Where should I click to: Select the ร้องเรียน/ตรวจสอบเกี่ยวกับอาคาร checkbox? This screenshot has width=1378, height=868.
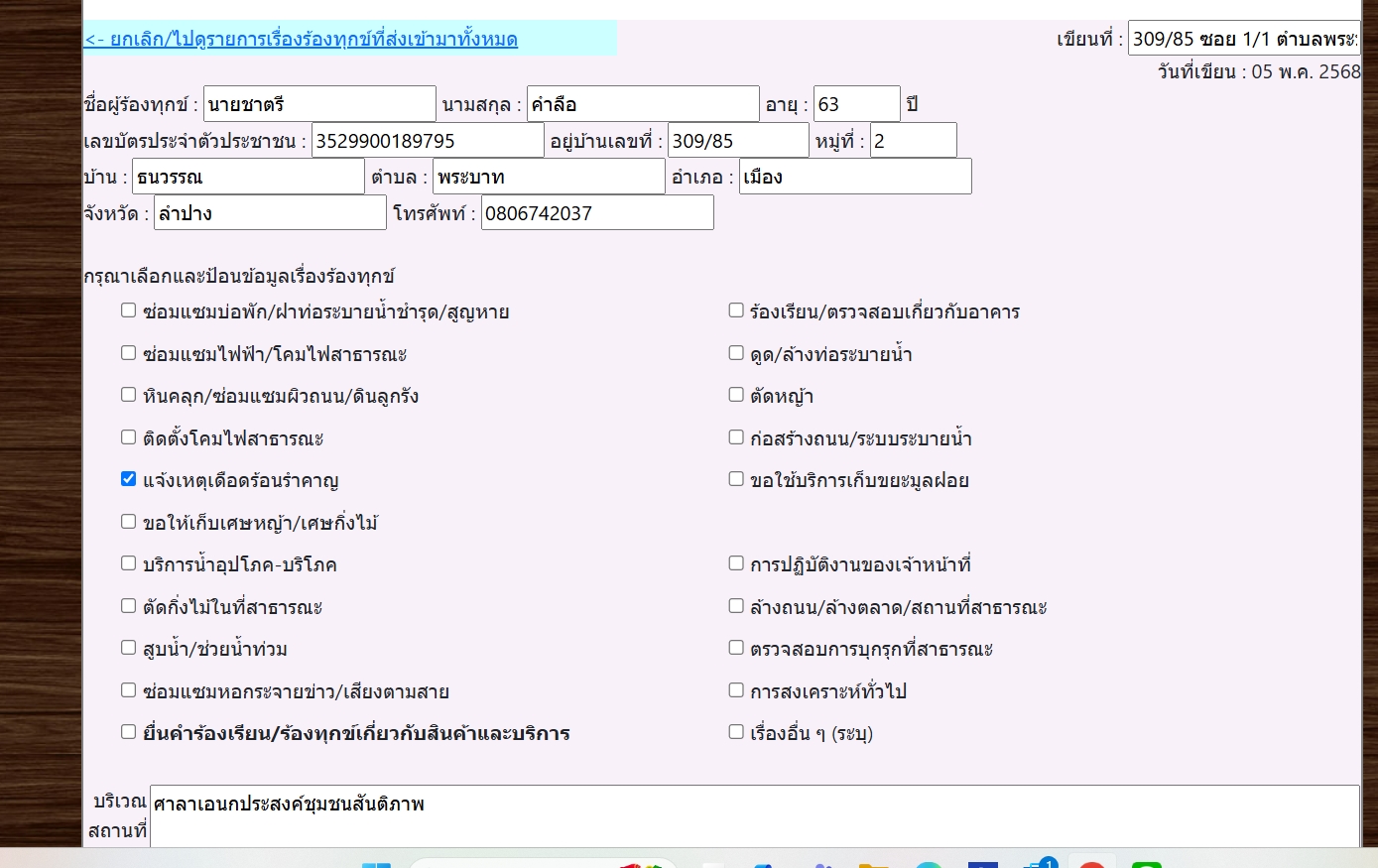(736, 310)
